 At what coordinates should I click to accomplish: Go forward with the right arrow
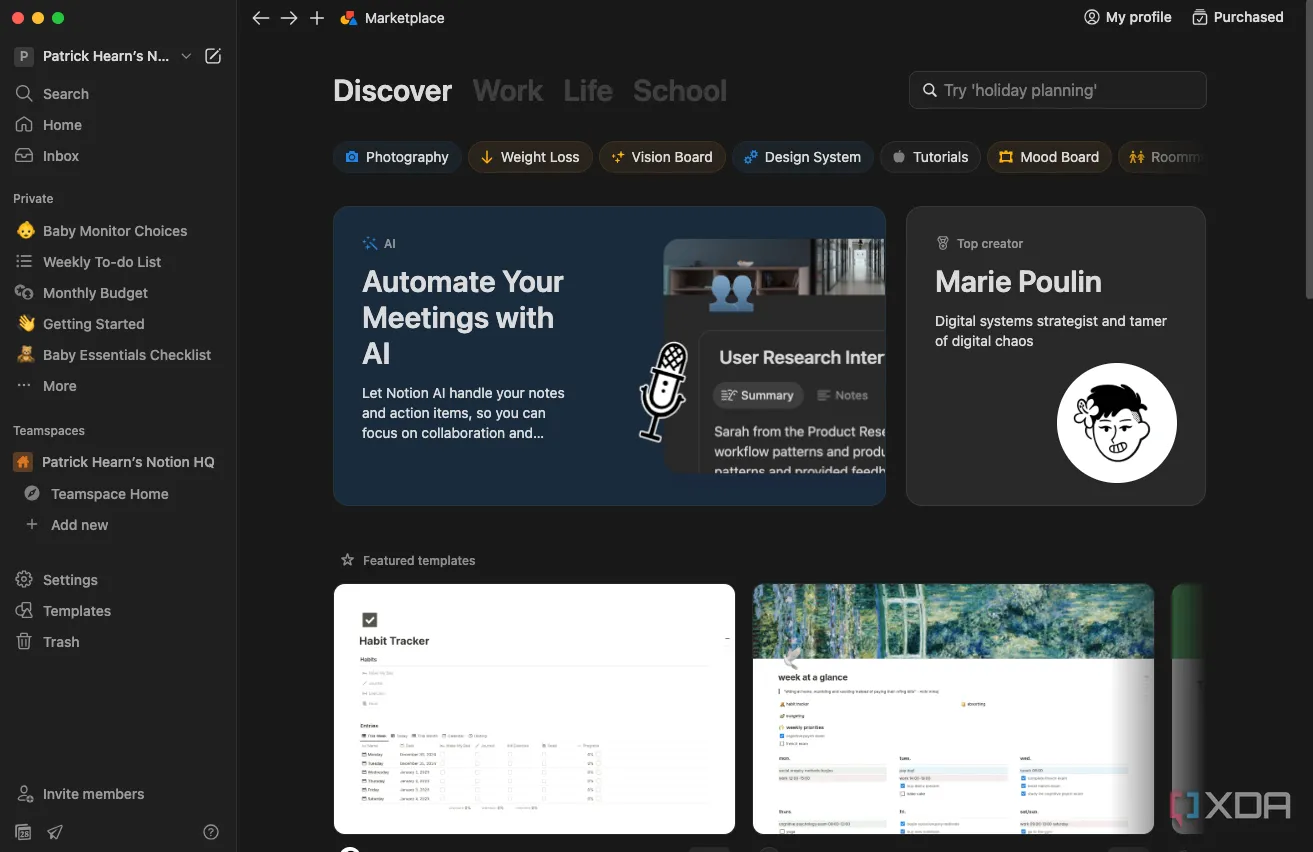[x=289, y=18]
